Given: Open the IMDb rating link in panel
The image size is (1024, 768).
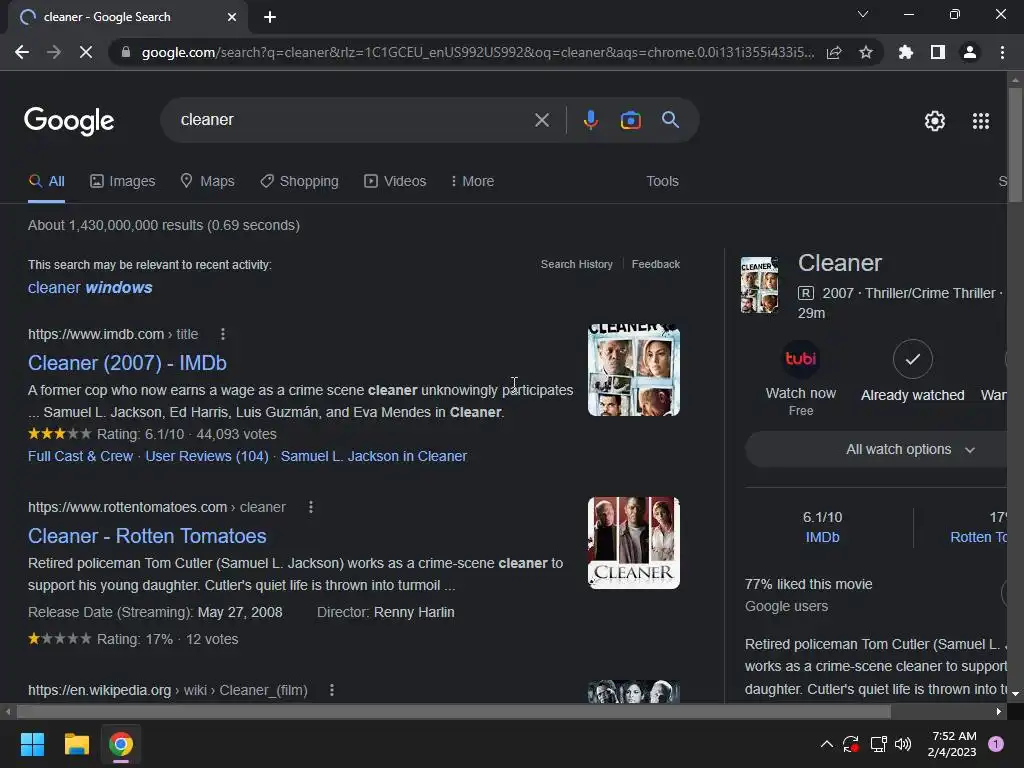Looking at the screenshot, I should [x=822, y=537].
